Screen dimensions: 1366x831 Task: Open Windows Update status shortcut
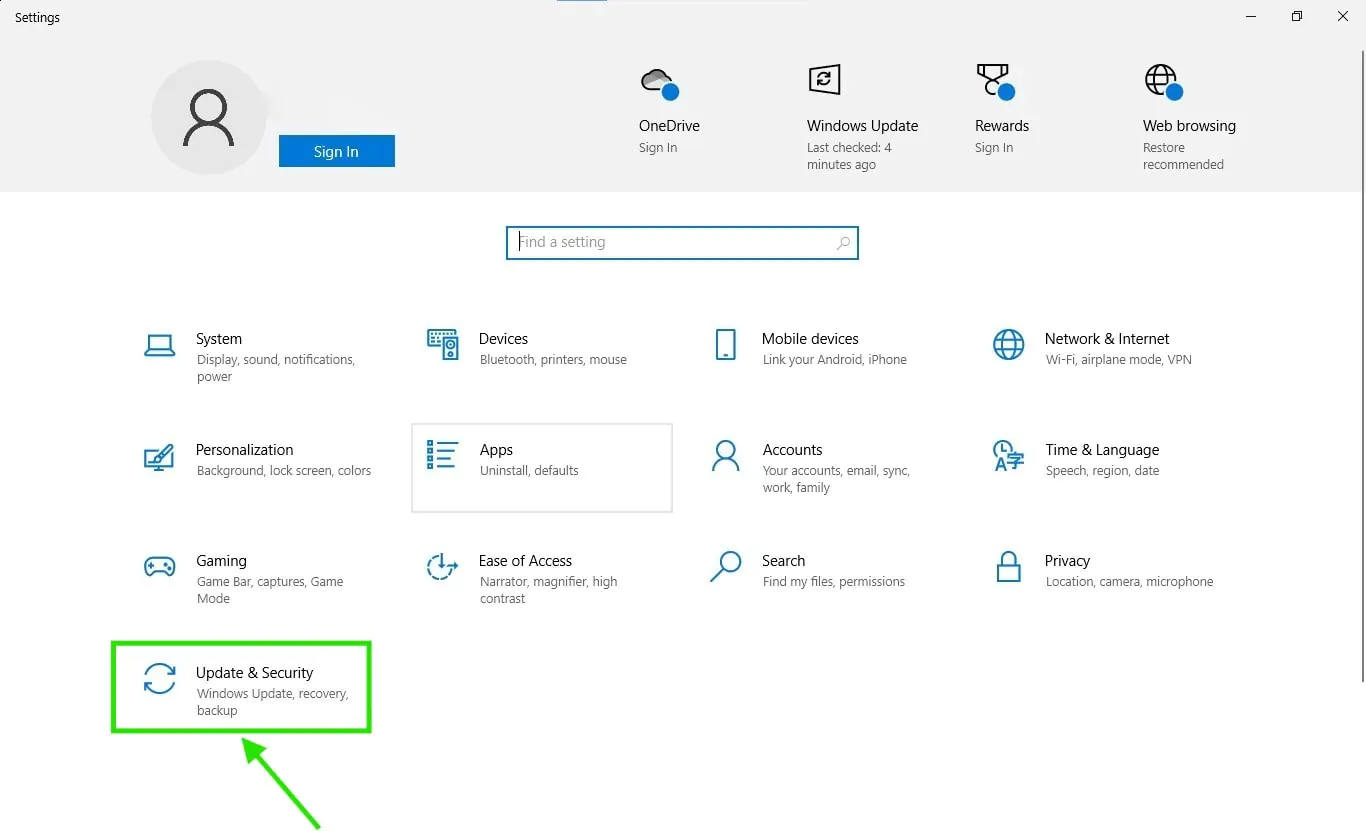tap(862, 118)
